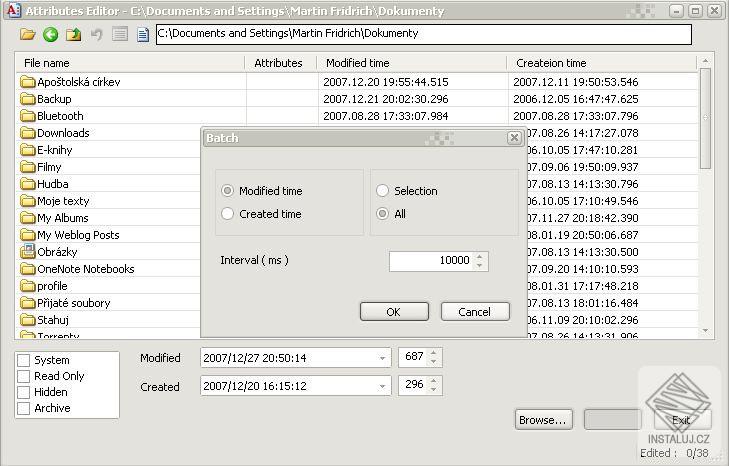Click the Exit button
This screenshot has width=729, height=466.
682,420
